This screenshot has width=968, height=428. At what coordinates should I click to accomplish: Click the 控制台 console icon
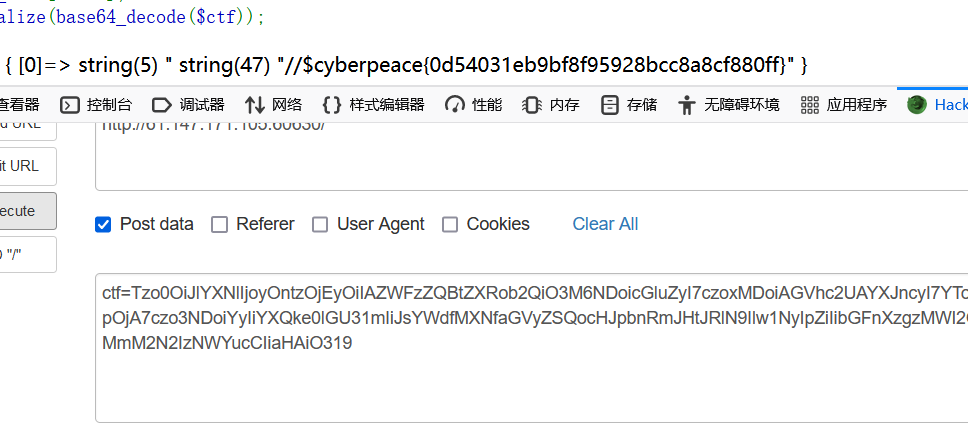coord(70,105)
